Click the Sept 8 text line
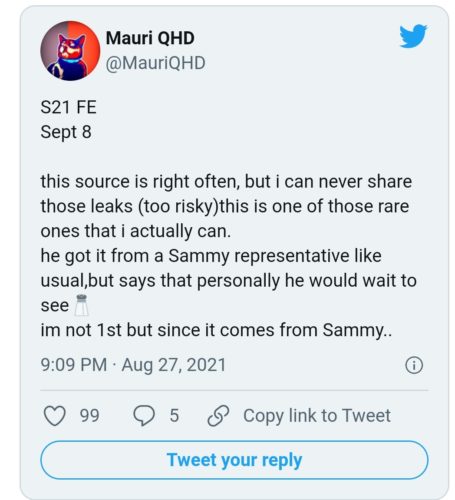This screenshot has height=500, width=455. click(x=66, y=132)
